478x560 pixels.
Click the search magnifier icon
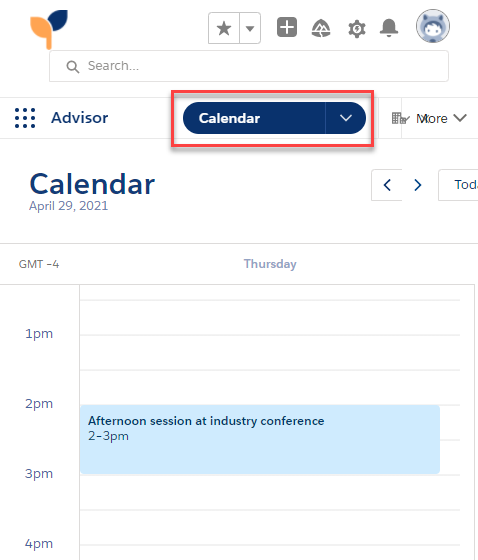73,66
